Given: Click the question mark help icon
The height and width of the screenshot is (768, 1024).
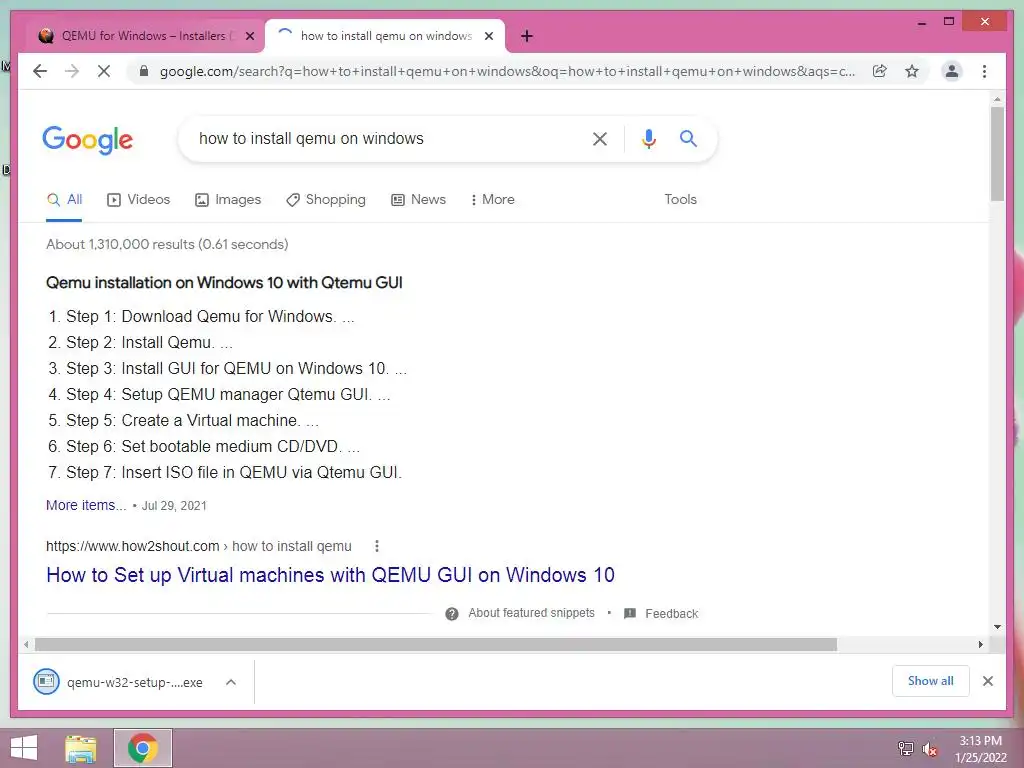Looking at the screenshot, I should point(451,614).
